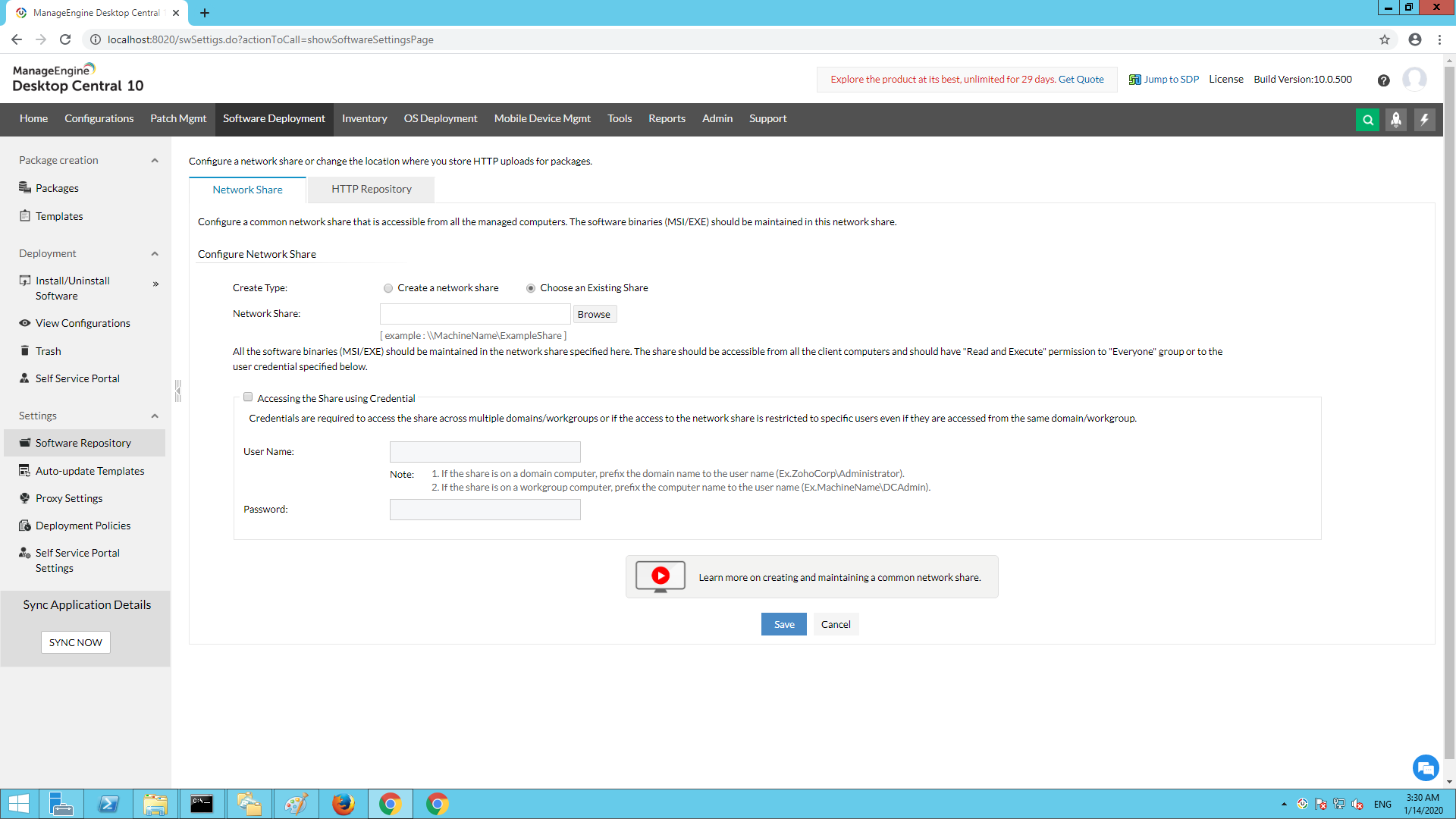Click inside the User Name field
This screenshot has width=1456, height=819.
point(485,451)
